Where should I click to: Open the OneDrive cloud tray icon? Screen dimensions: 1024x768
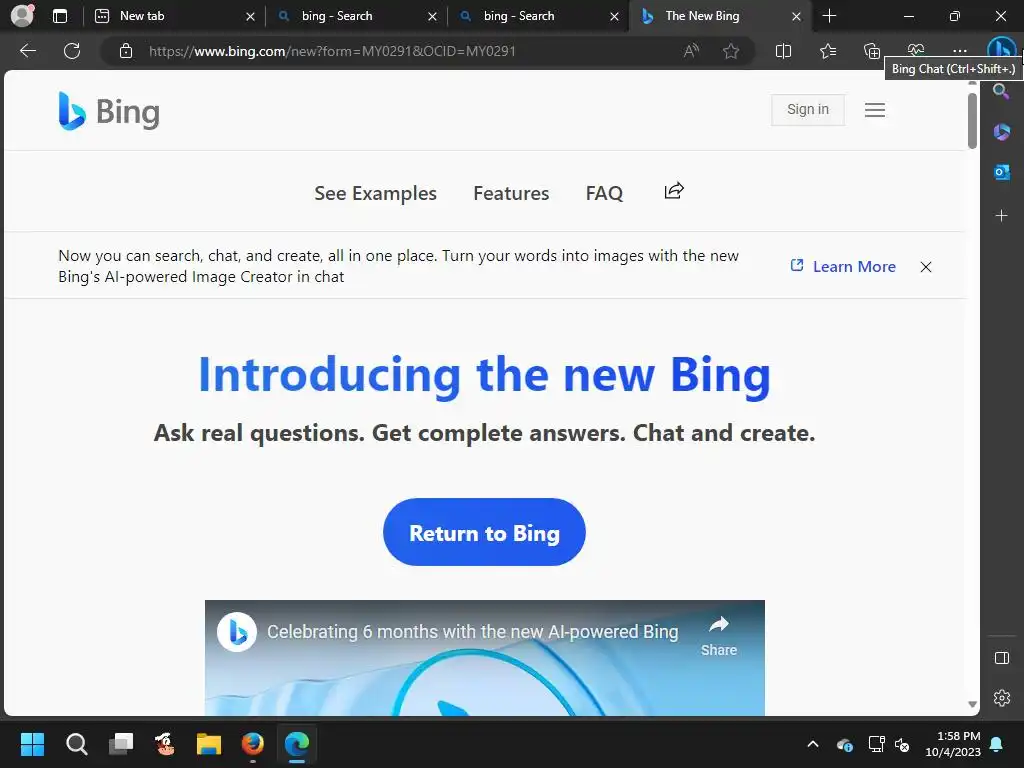coord(844,744)
